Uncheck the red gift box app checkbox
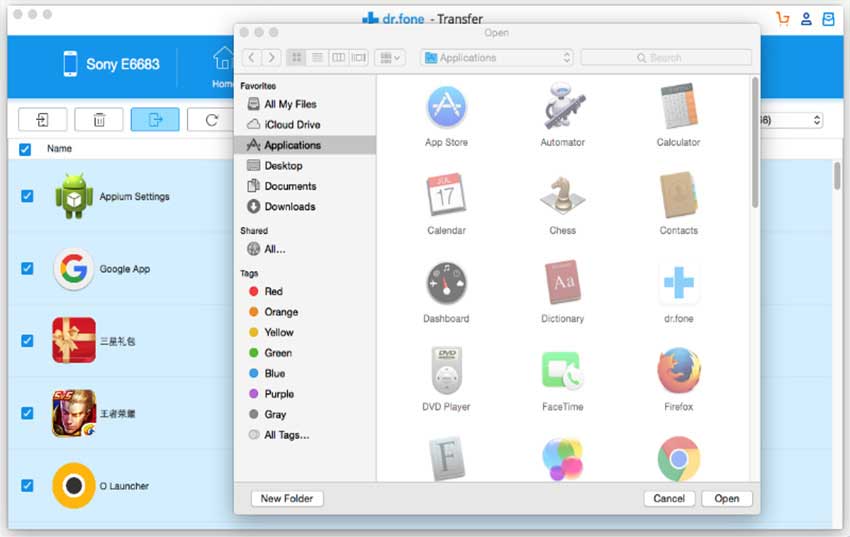 click(x=27, y=341)
